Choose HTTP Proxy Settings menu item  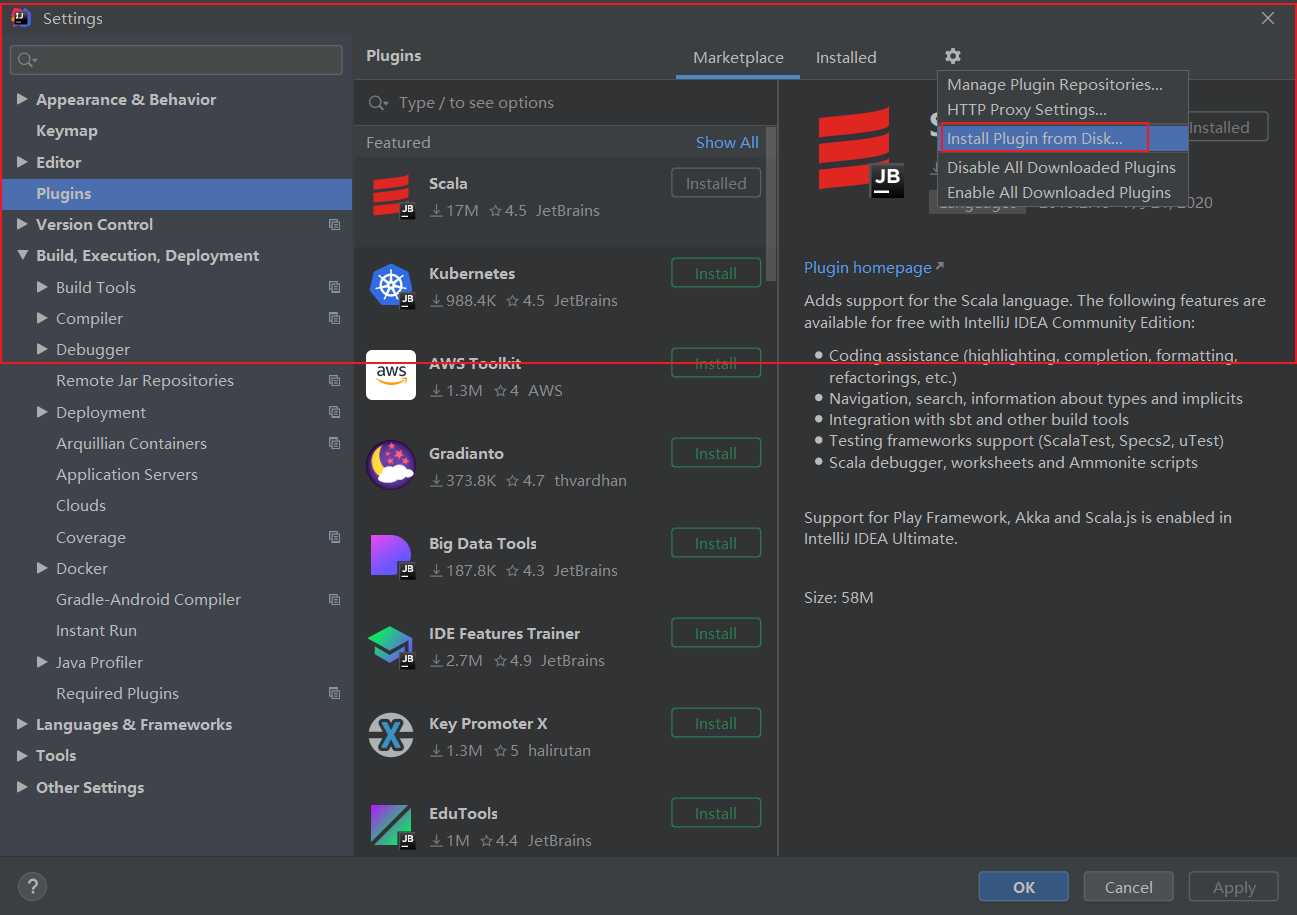[1062, 110]
